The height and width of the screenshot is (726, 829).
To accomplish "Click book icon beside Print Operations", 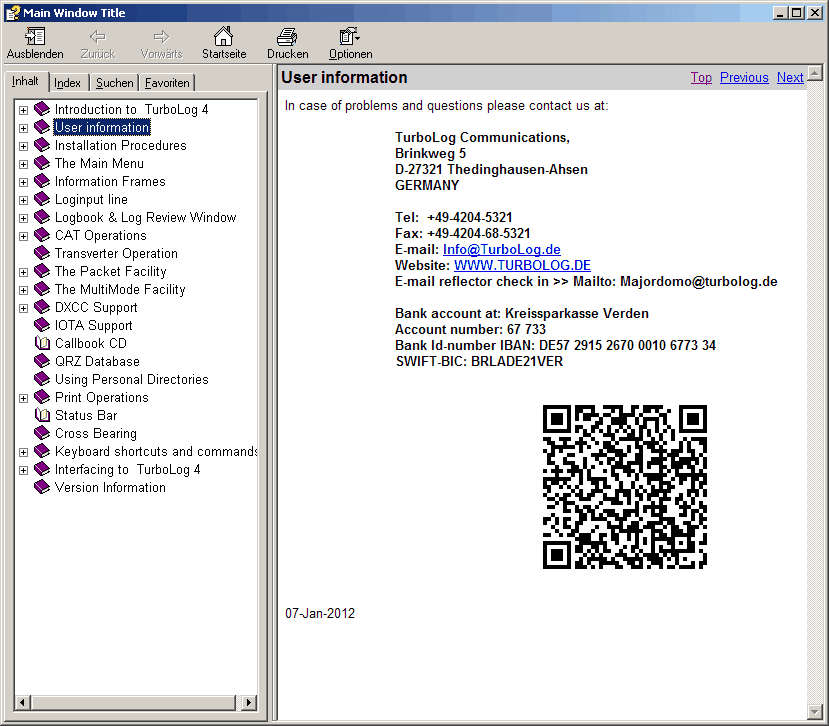I will [42, 397].
